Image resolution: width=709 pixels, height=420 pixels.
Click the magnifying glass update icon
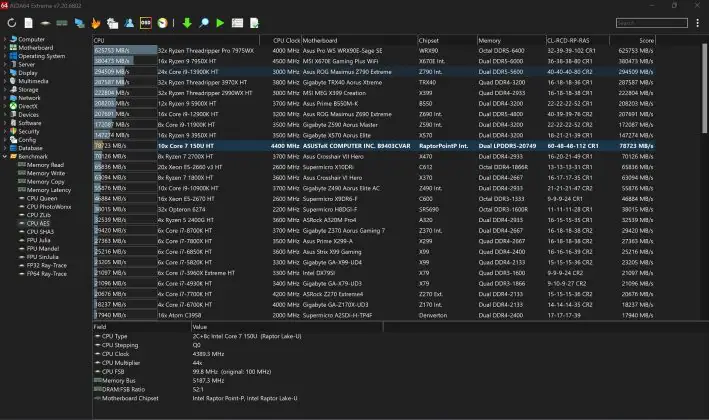[203, 23]
